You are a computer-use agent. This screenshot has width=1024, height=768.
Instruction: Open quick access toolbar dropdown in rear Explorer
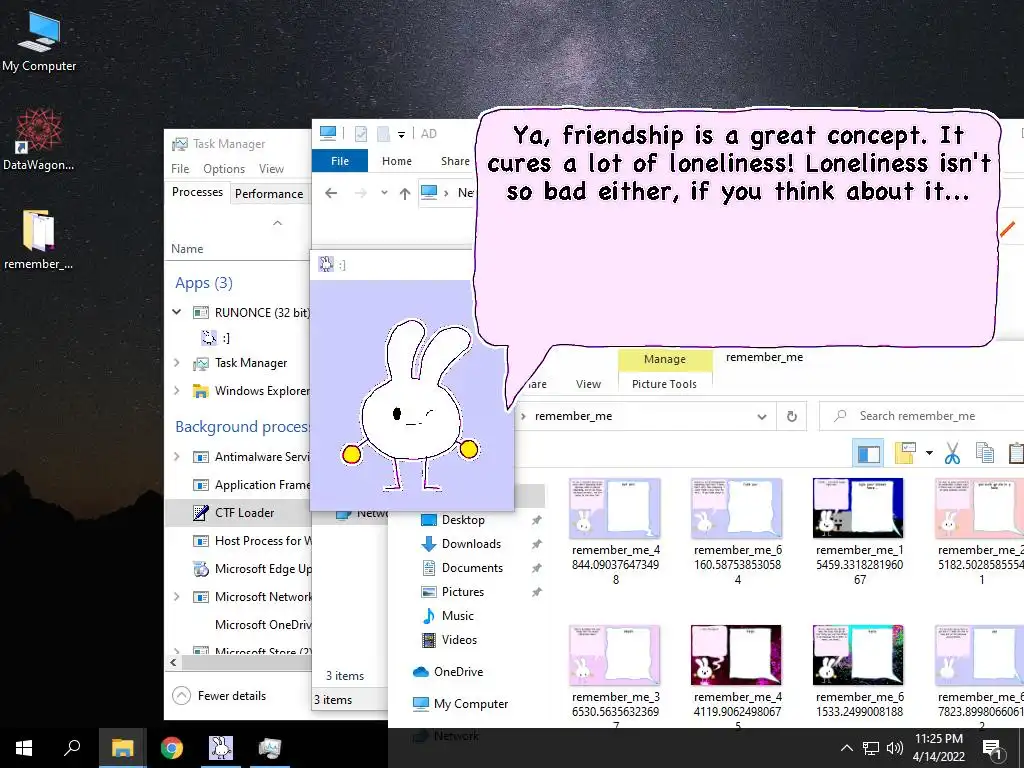pyautogui.click(x=402, y=135)
